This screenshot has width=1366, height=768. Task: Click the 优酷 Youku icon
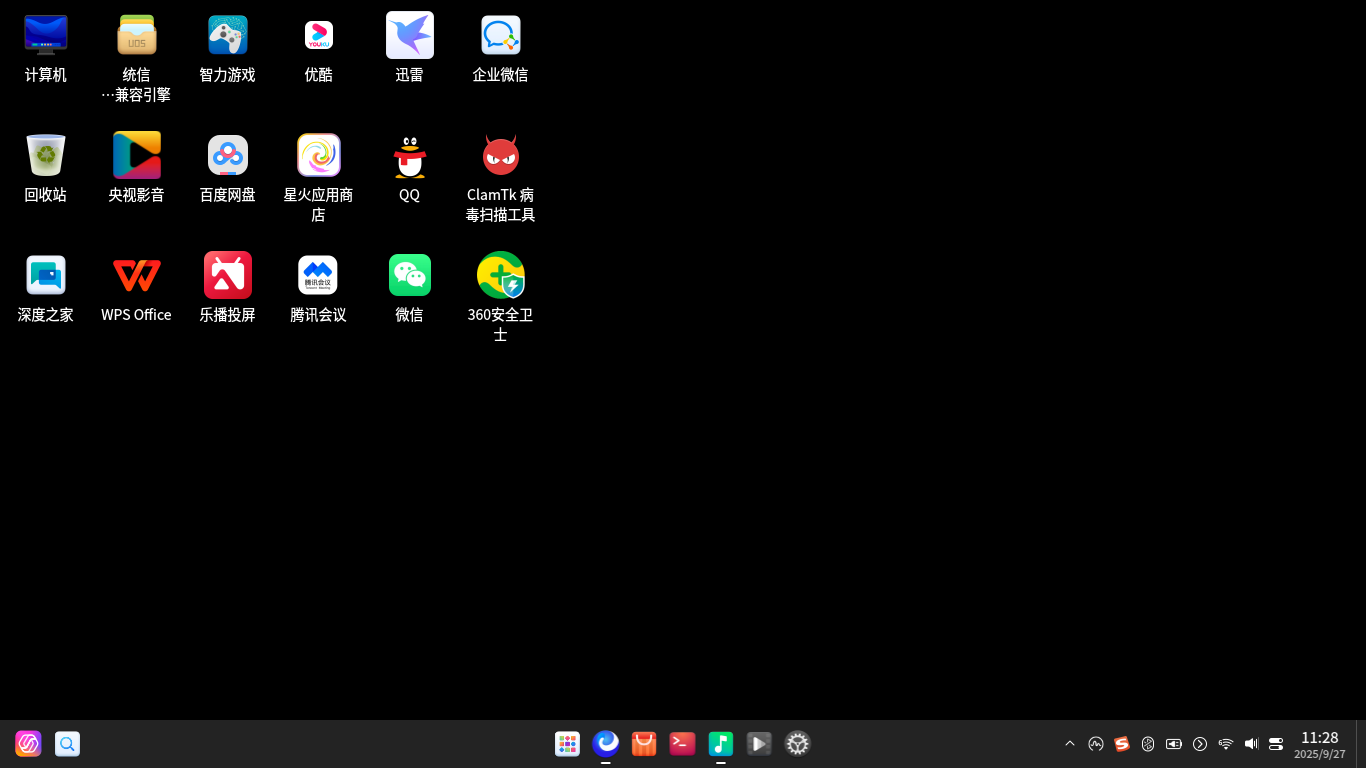coord(319,35)
